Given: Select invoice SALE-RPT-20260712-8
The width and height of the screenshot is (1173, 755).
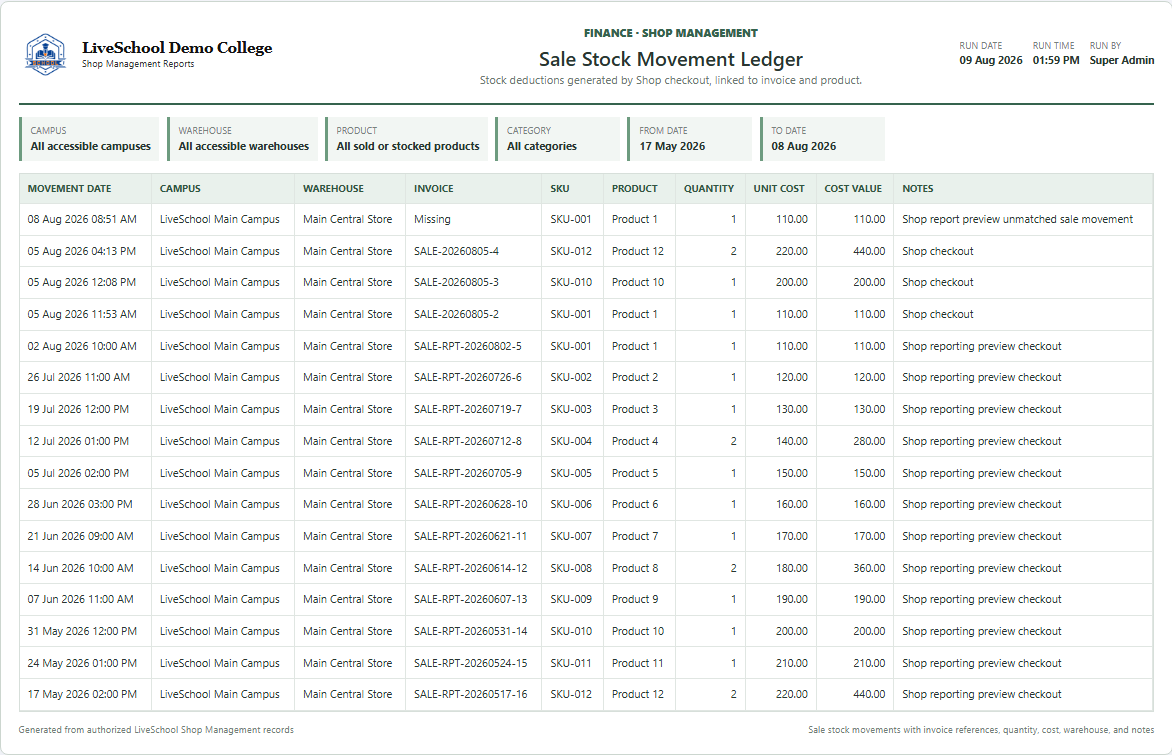Looking at the screenshot, I should click(x=468, y=441).
